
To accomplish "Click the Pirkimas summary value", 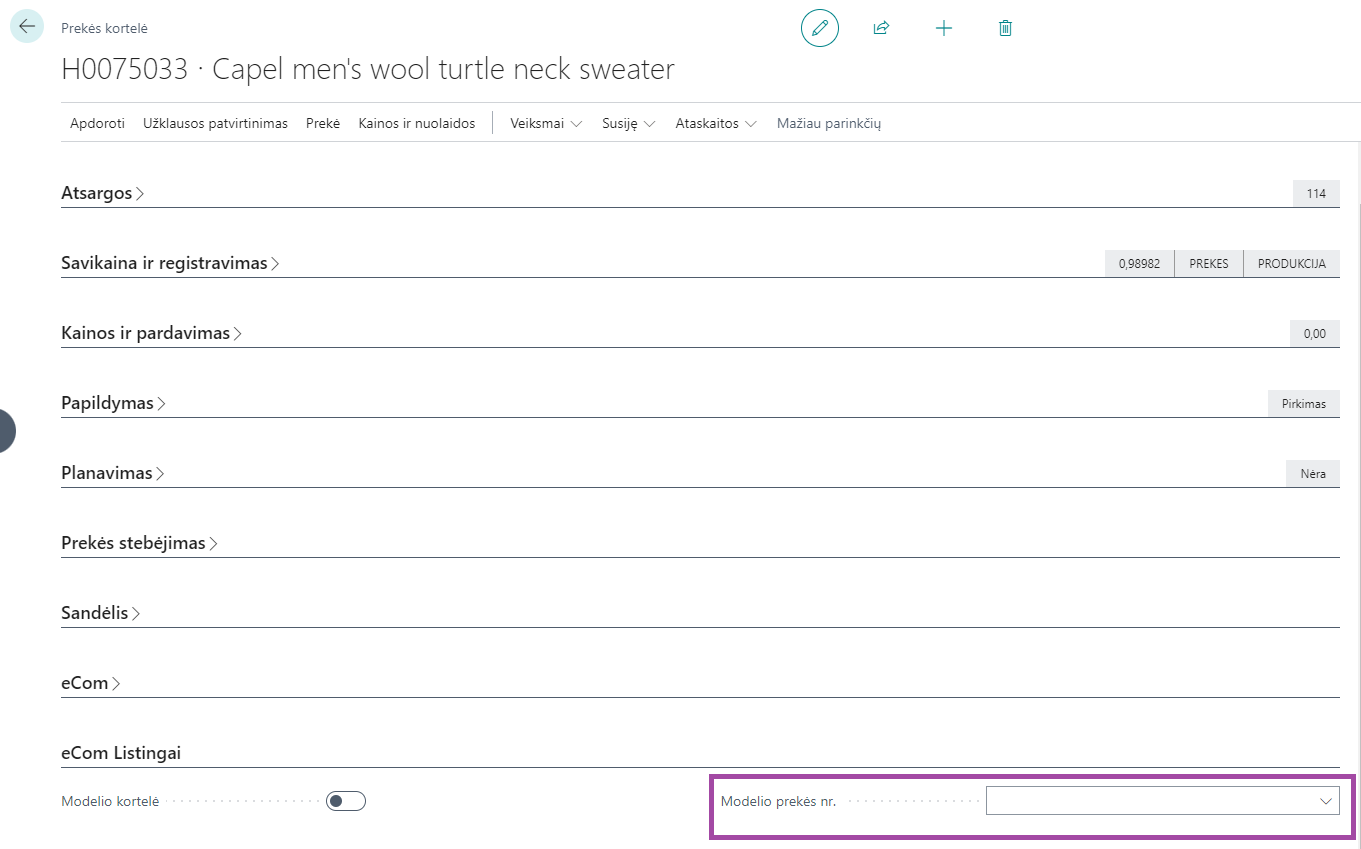I will tap(1304, 404).
